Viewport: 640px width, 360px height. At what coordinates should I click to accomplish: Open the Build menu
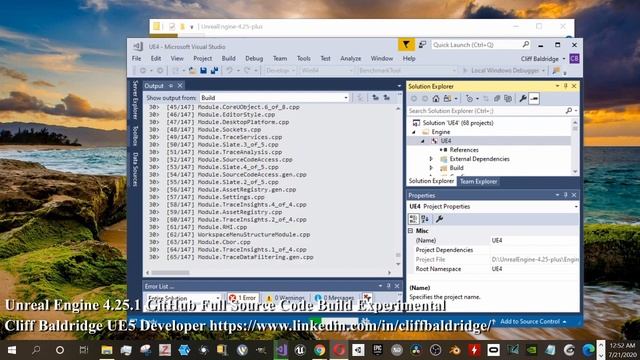point(229,58)
